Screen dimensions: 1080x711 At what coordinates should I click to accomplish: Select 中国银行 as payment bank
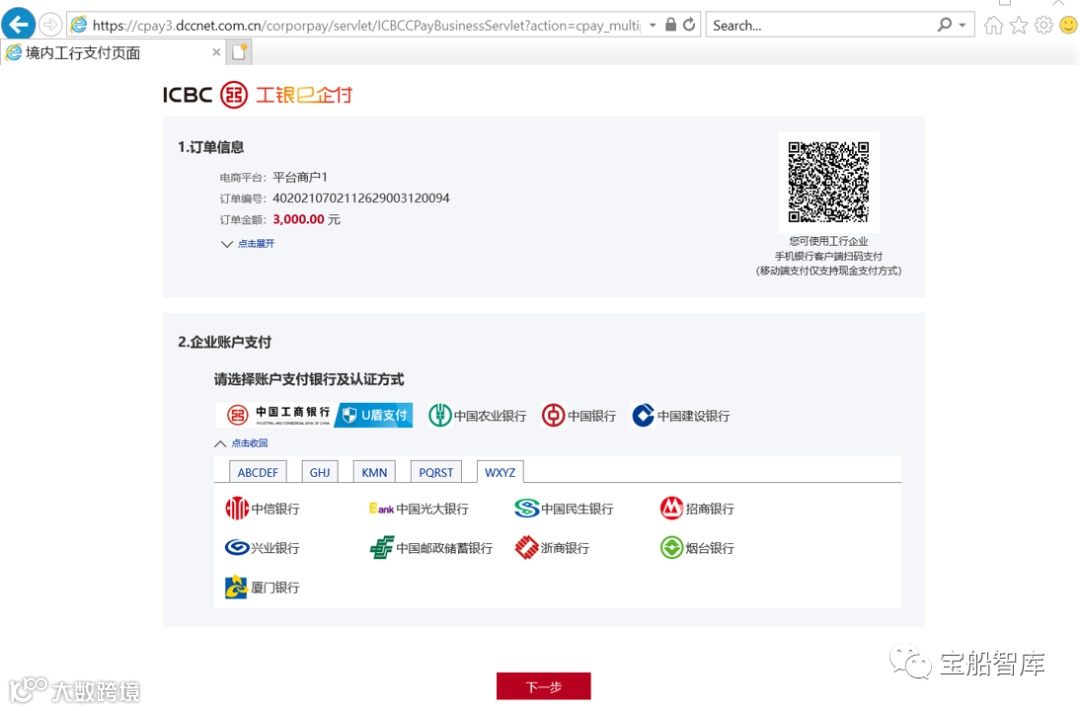pos(579,415)
